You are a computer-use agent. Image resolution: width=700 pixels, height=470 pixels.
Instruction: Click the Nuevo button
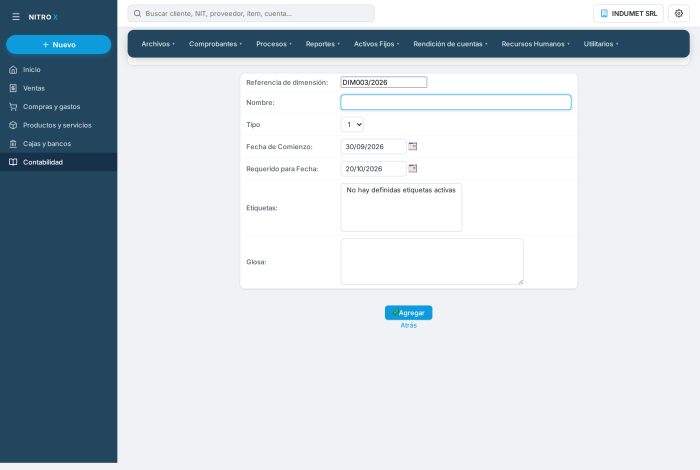point(58,45)
